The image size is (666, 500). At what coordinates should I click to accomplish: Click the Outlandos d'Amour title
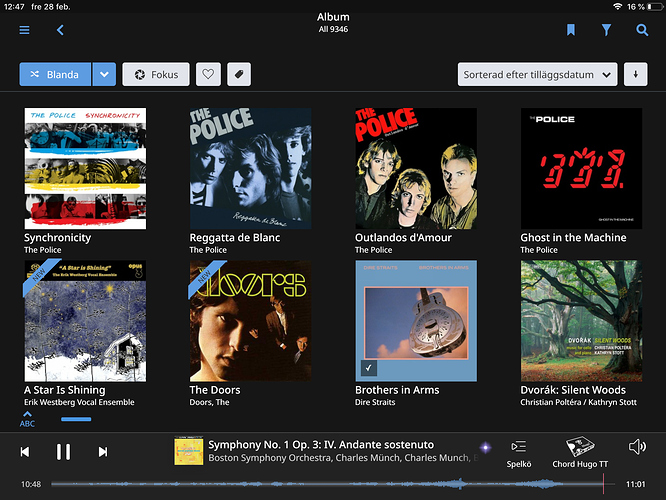coord(403,238)
